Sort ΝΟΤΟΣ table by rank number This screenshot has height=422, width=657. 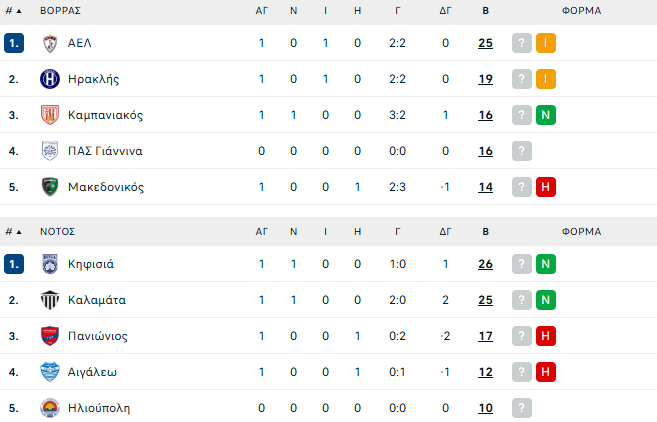coord(12,231)
